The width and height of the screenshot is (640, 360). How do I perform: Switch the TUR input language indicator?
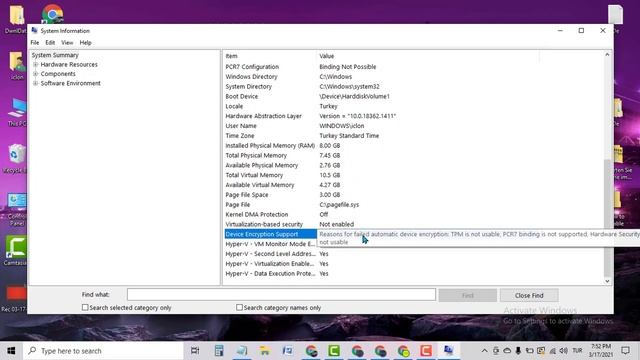click(577, 351)
